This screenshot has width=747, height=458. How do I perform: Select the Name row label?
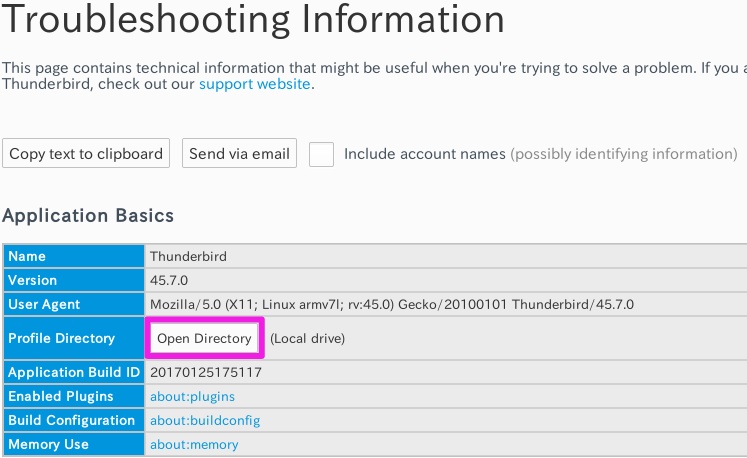tap(73, 256)
